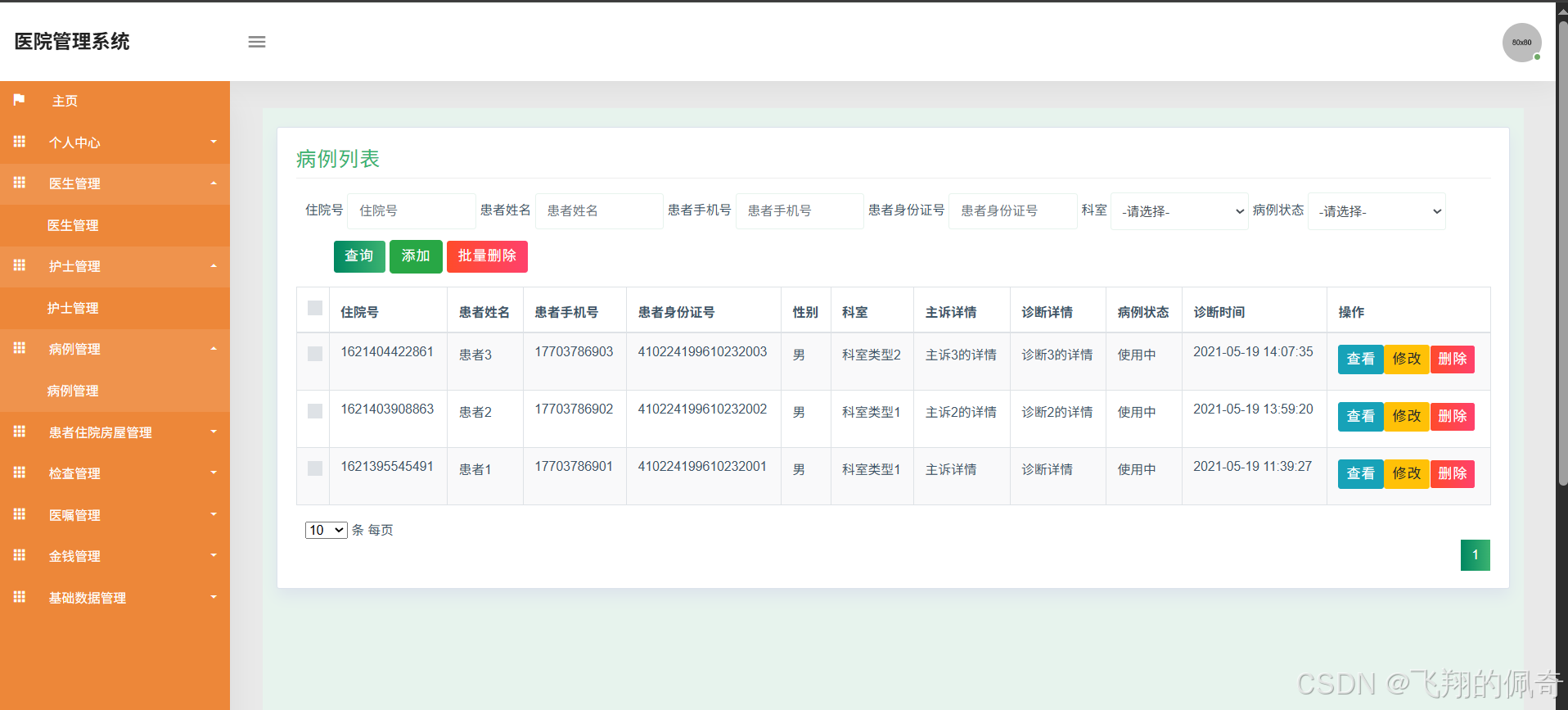The height and width of the screenshot is (710, 1568).
Task: Toggle the hamburger sidebar menu icon
Action: [x=257, y=42]
